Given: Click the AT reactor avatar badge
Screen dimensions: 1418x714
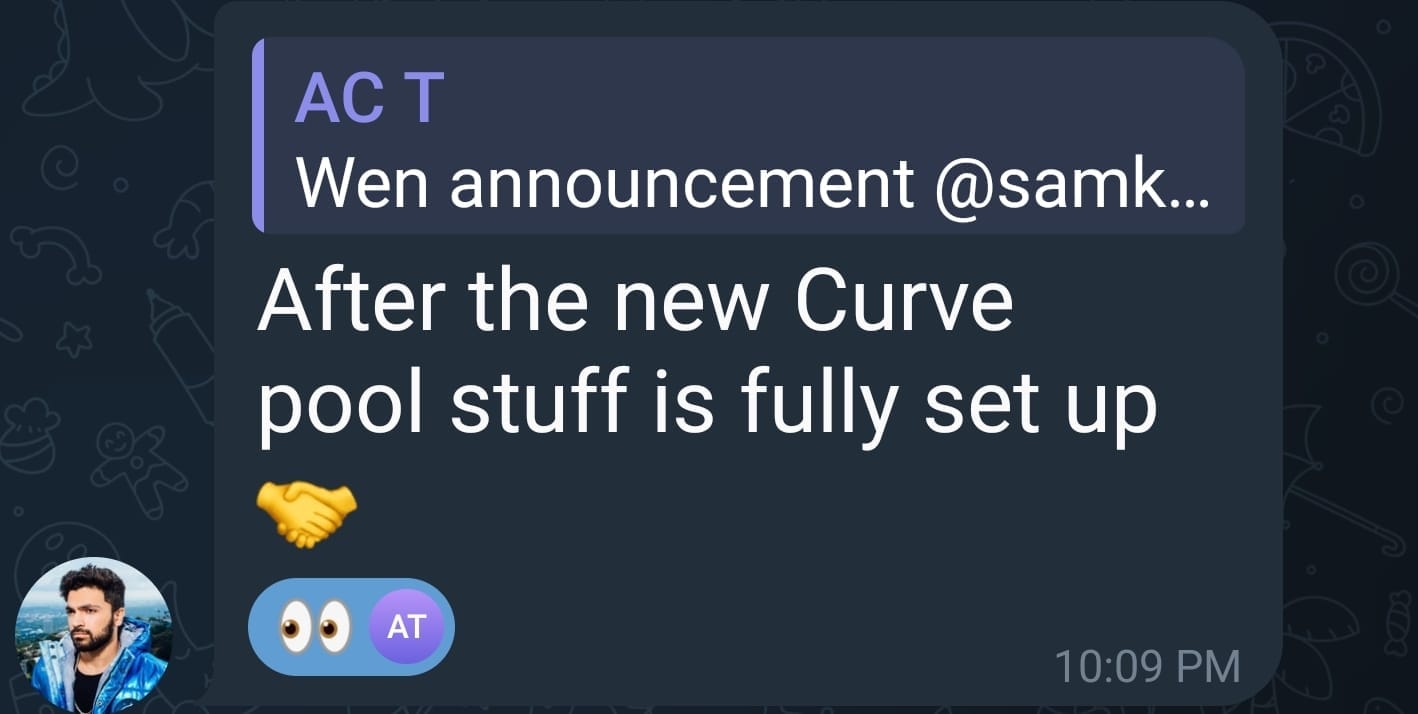Looking at the screenshot, I should point(405,628).
